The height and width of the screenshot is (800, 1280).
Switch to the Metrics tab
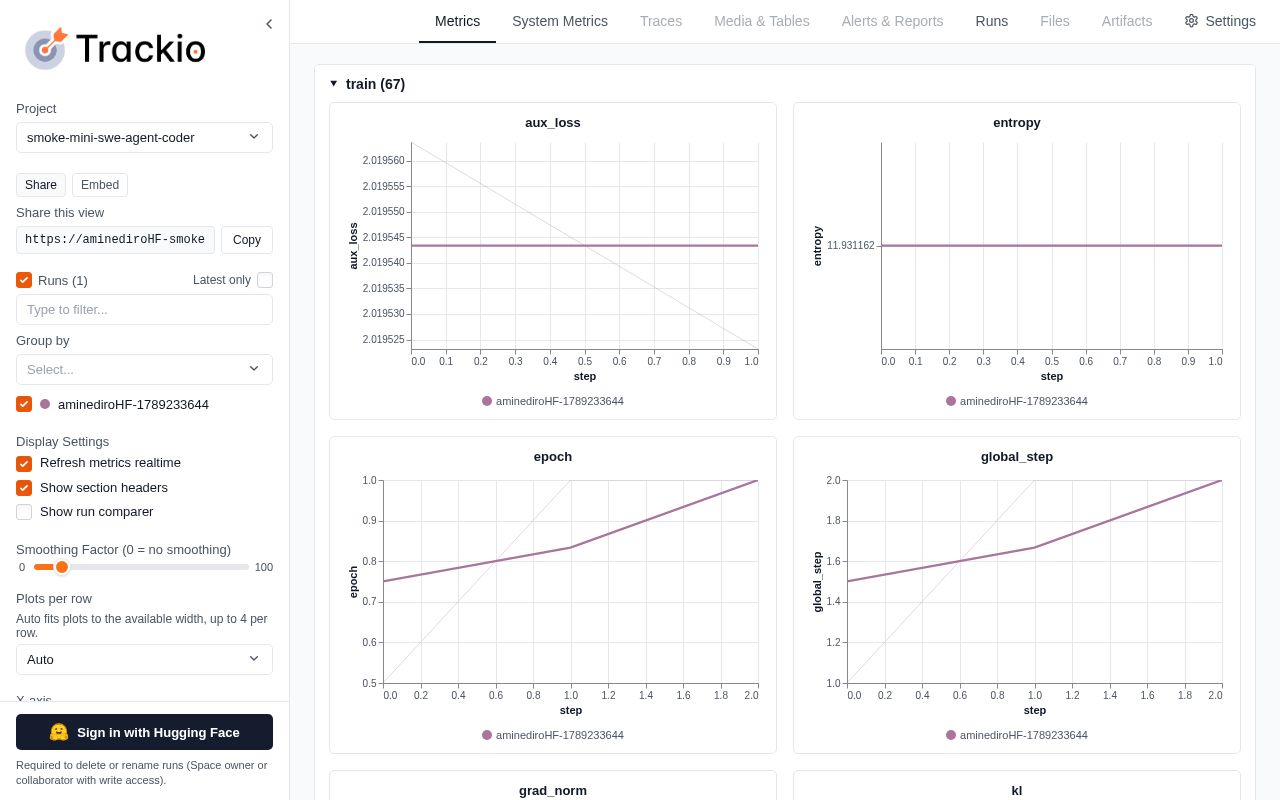[x=457, y=21]
